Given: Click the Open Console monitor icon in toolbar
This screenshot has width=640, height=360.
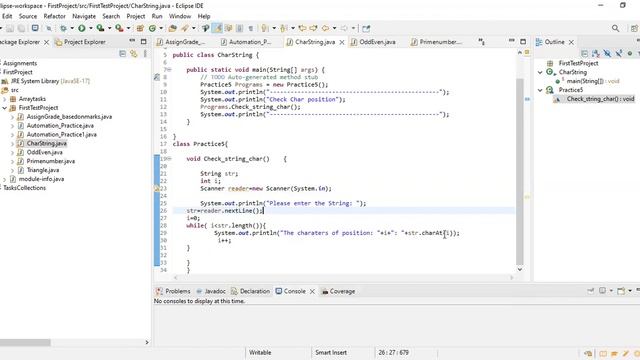Looking at the screenshot, I should click(x=35, y=28).
